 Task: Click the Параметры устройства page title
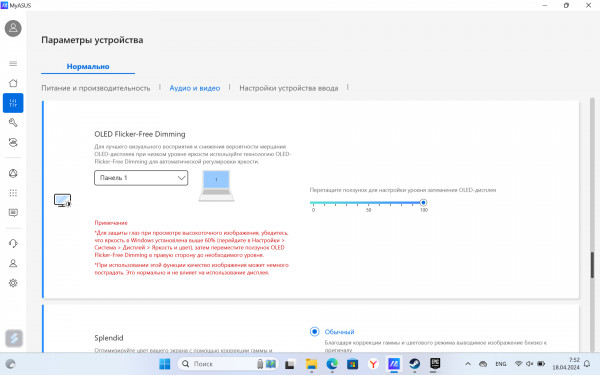pos(92,40)
